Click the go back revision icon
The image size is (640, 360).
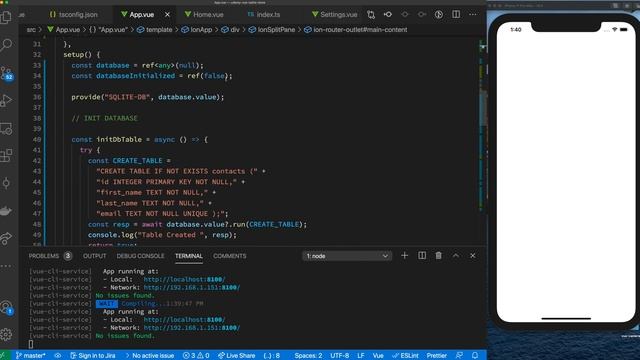388,15
